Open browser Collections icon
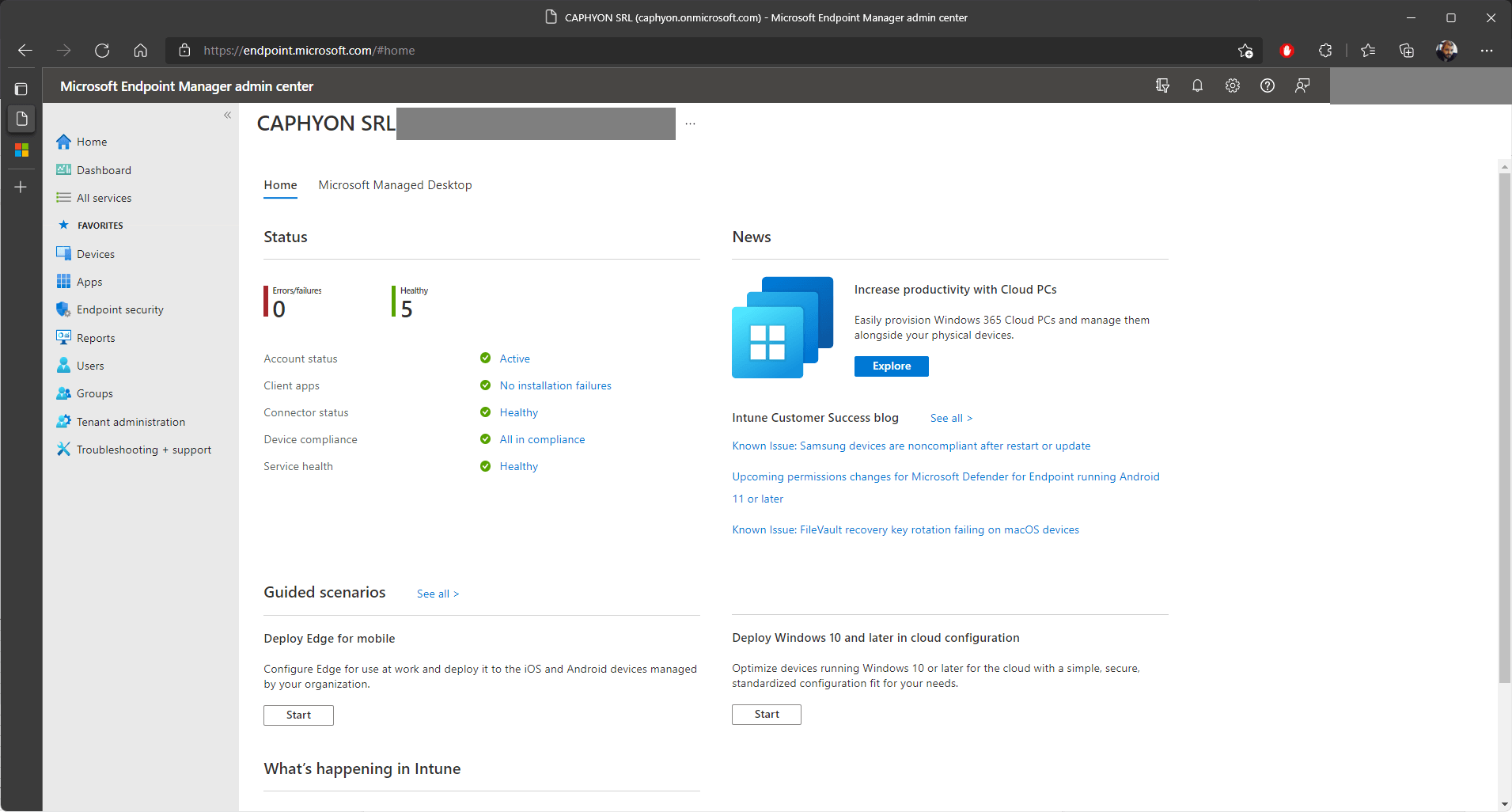1512x812 pixels. point(1406,51)
